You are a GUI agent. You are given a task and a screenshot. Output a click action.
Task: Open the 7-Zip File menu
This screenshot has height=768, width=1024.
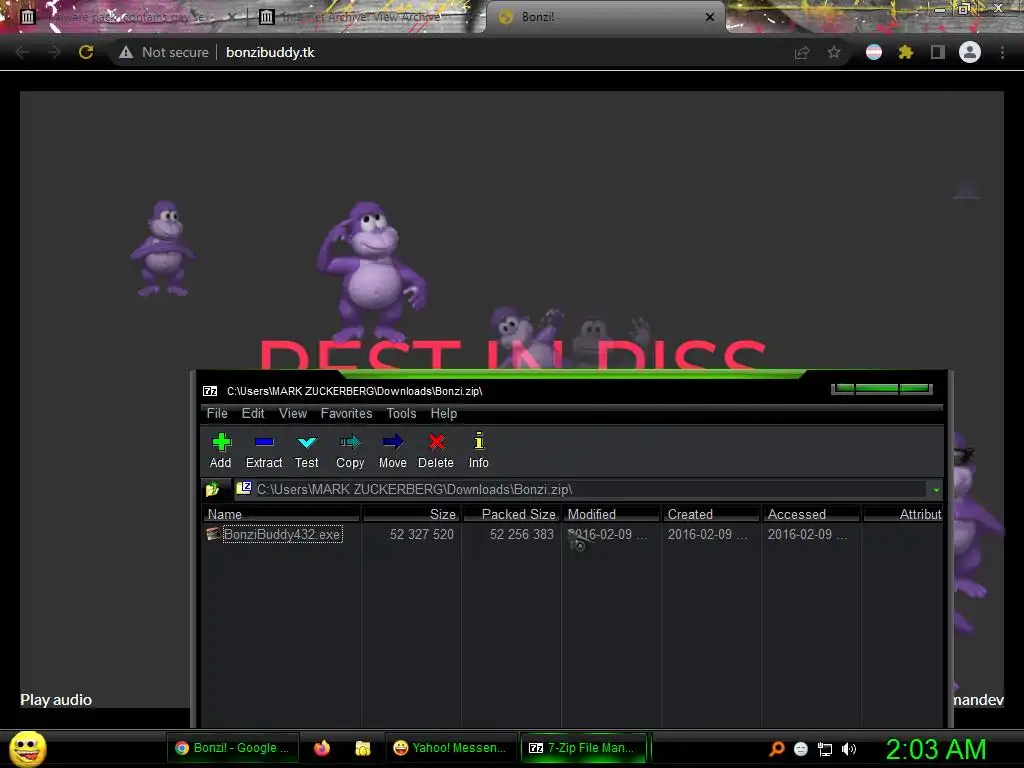[x=217, y=413]
